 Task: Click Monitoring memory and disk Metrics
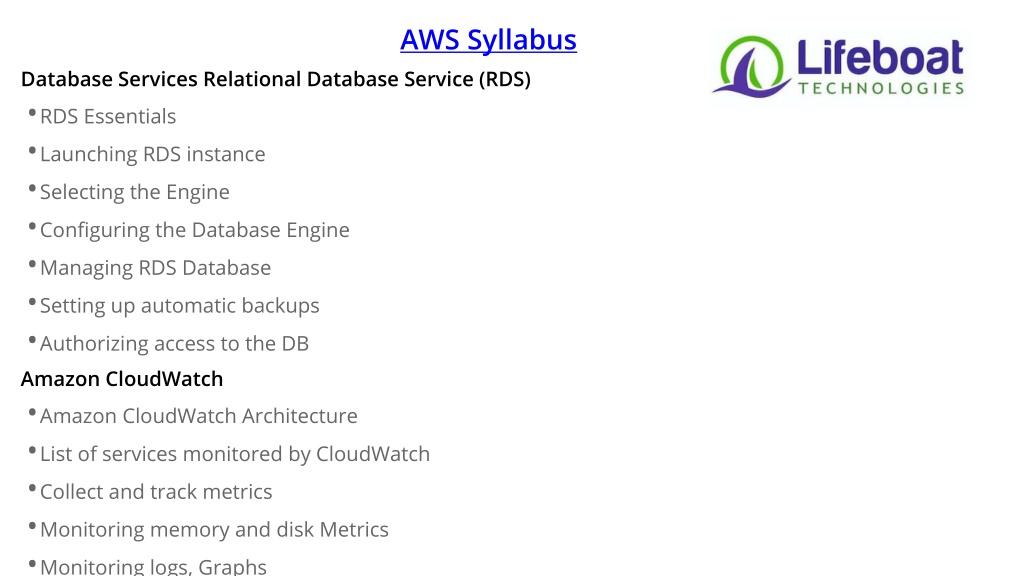[214, 530]
